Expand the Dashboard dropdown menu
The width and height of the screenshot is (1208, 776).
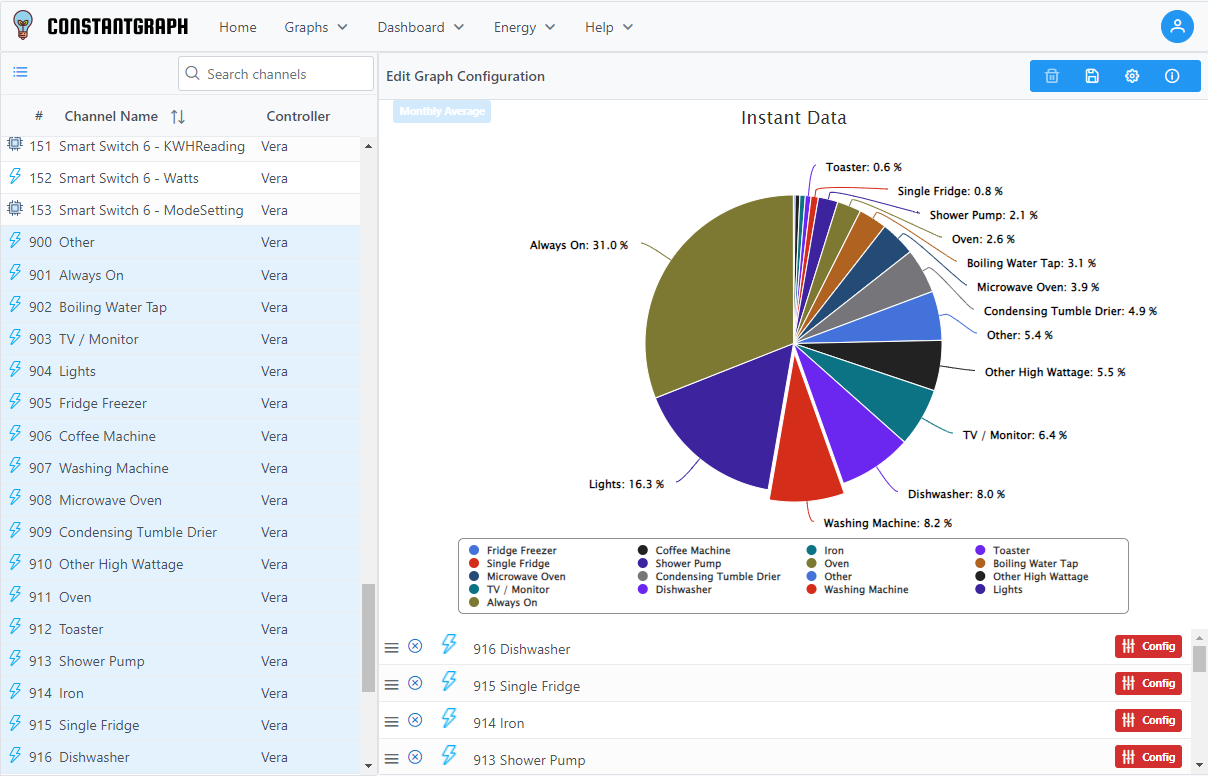pyautogui.click(x=420, y=27)
